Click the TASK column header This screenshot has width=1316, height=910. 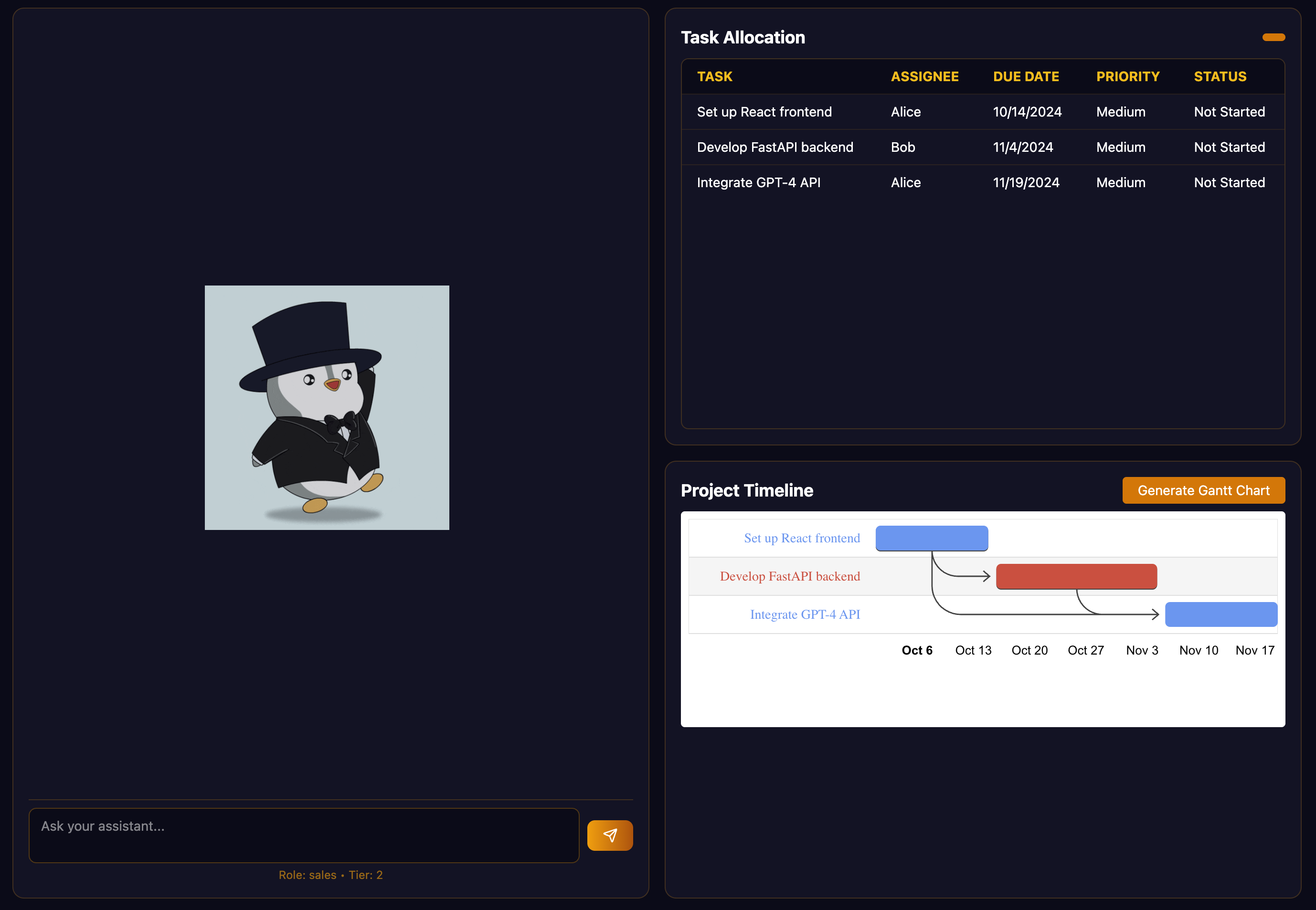(714, 77)
